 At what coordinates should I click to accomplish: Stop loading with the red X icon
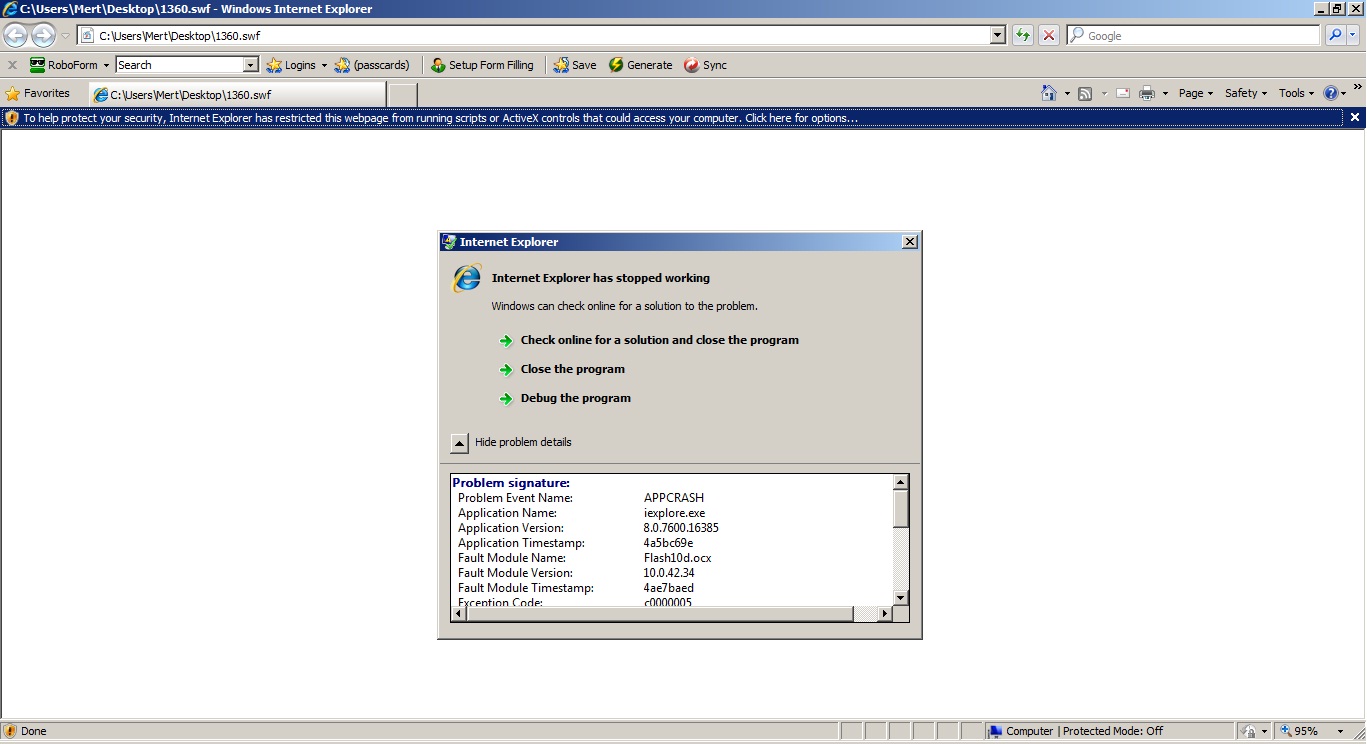click(1048, 36)
